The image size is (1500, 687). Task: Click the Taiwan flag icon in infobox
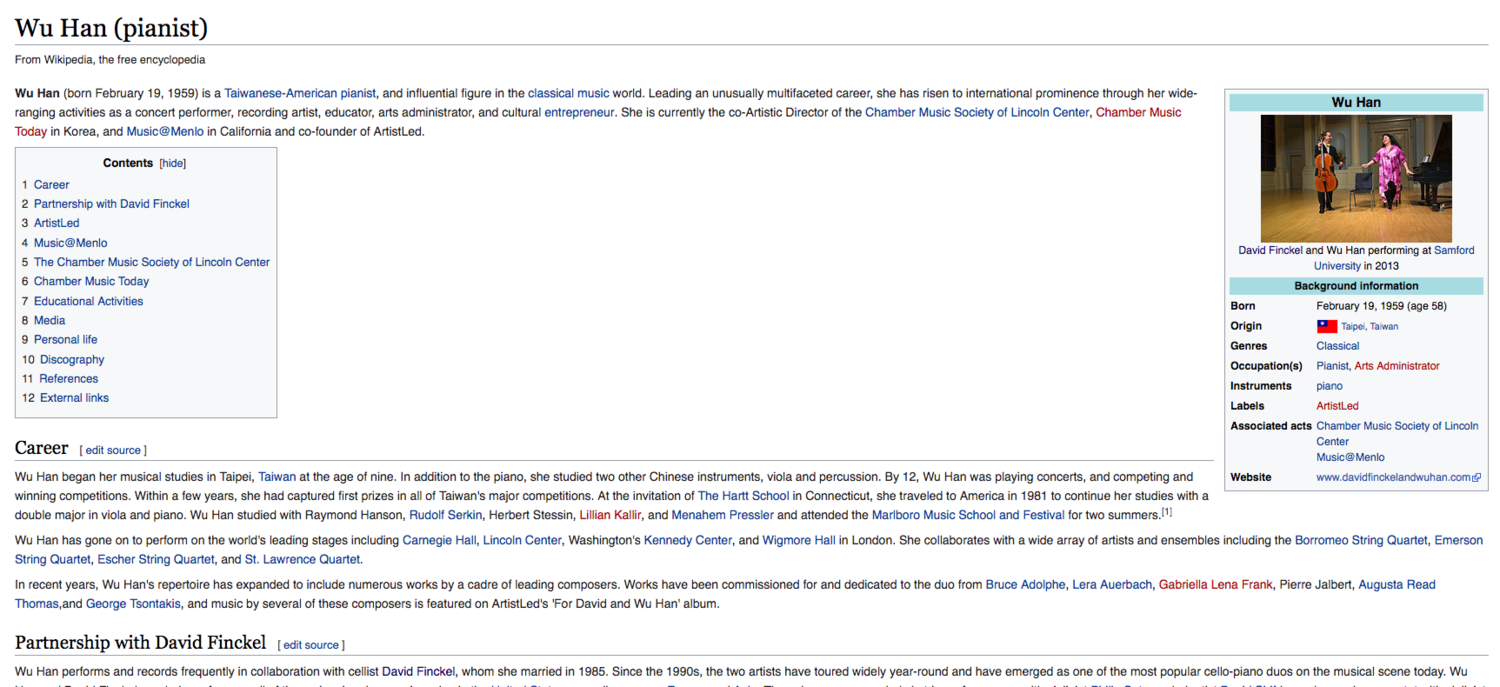click(1327, 326)
